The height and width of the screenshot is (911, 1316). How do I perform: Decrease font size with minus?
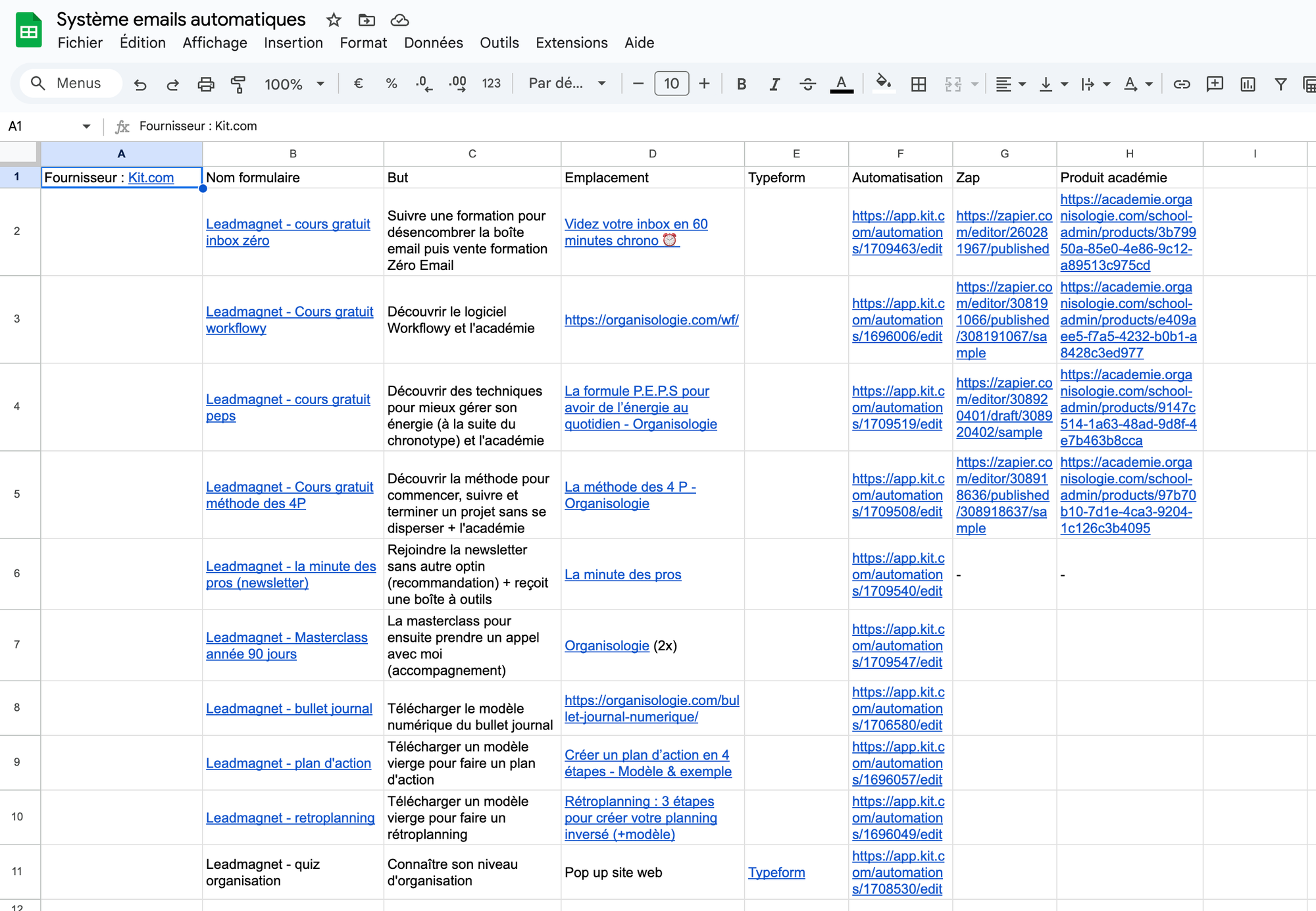638,84
